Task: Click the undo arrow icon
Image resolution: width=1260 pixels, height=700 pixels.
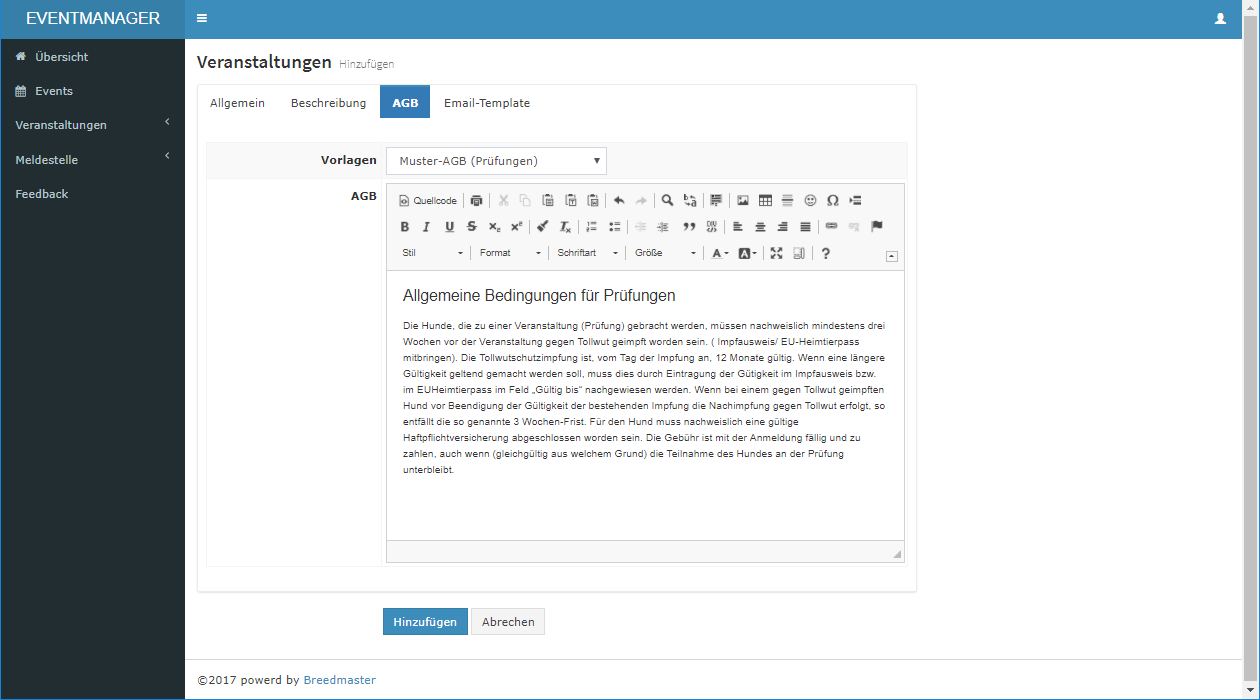Action: pos(619,201)
